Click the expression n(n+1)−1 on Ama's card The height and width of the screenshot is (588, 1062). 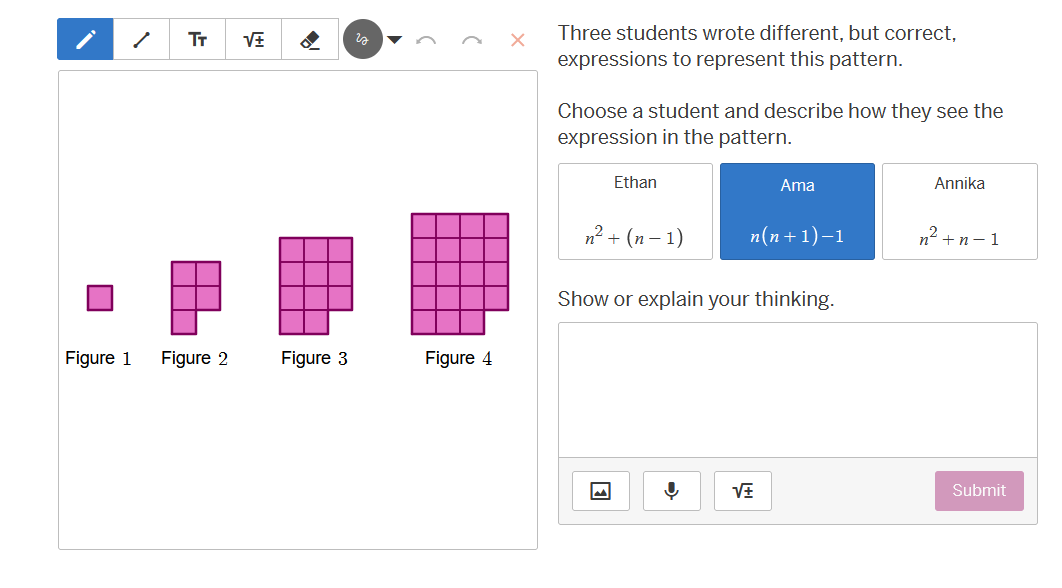(797, 237)
